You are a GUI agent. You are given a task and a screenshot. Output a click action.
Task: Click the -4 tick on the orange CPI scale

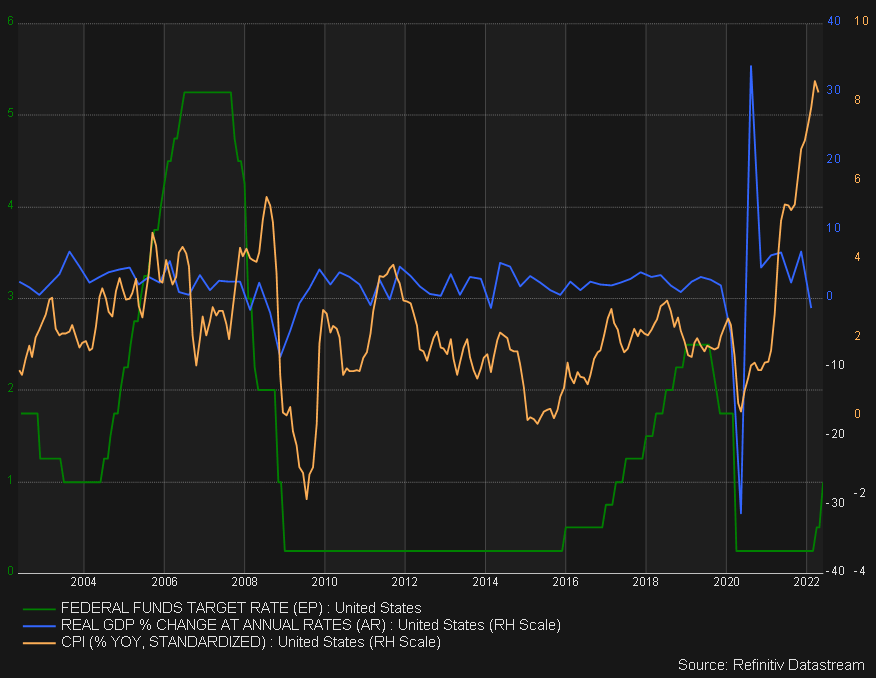coord(857,572)
